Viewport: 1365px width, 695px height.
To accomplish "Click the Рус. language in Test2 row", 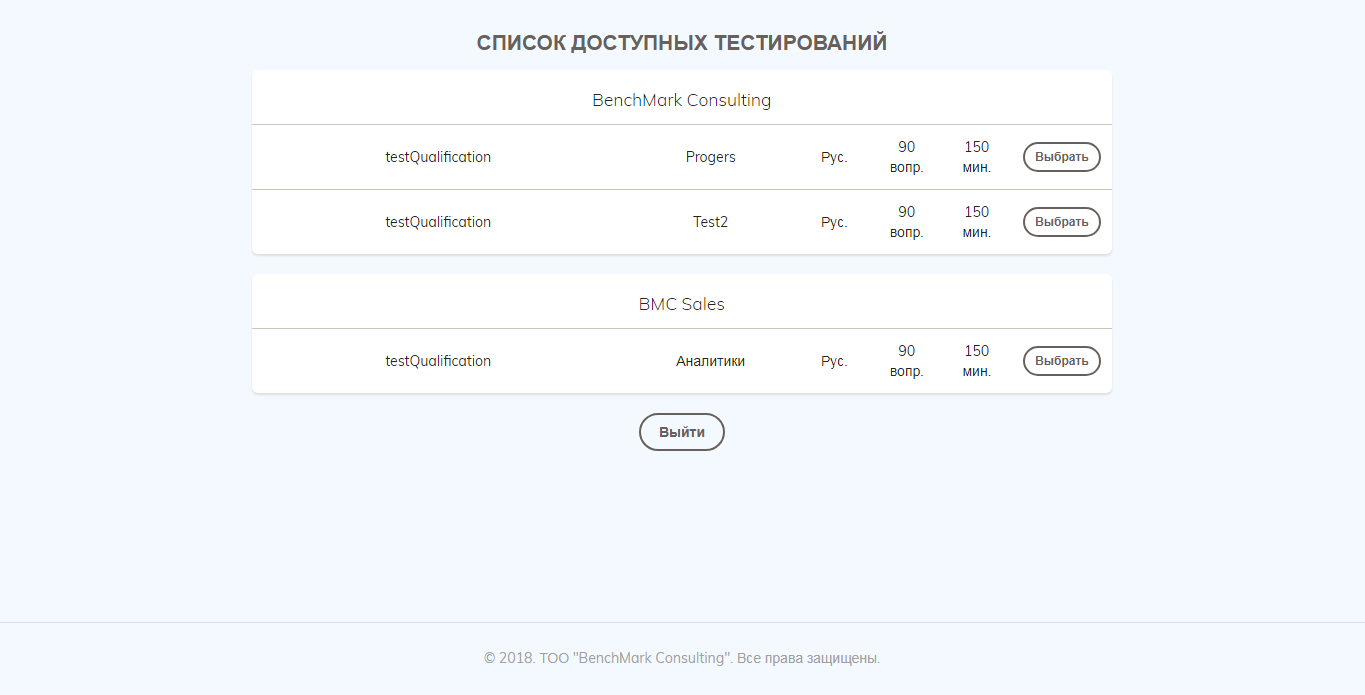I will pyautogui.click(x=834, y=222).
